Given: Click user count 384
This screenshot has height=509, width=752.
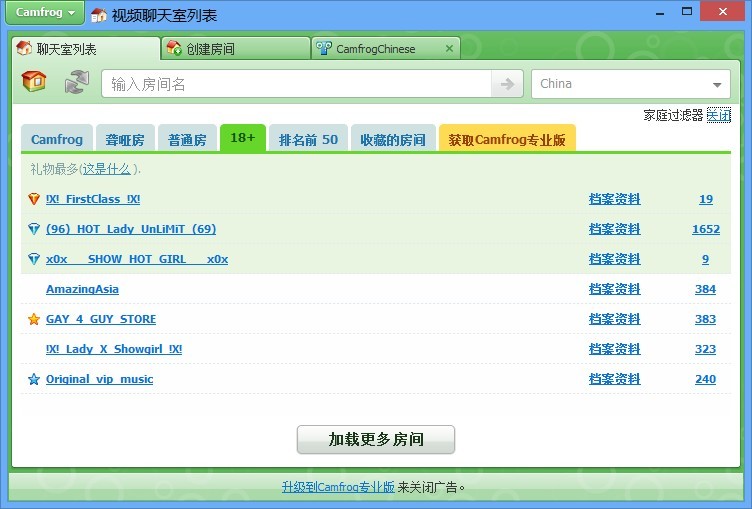Looking at the screenshot, I should 705,289.
